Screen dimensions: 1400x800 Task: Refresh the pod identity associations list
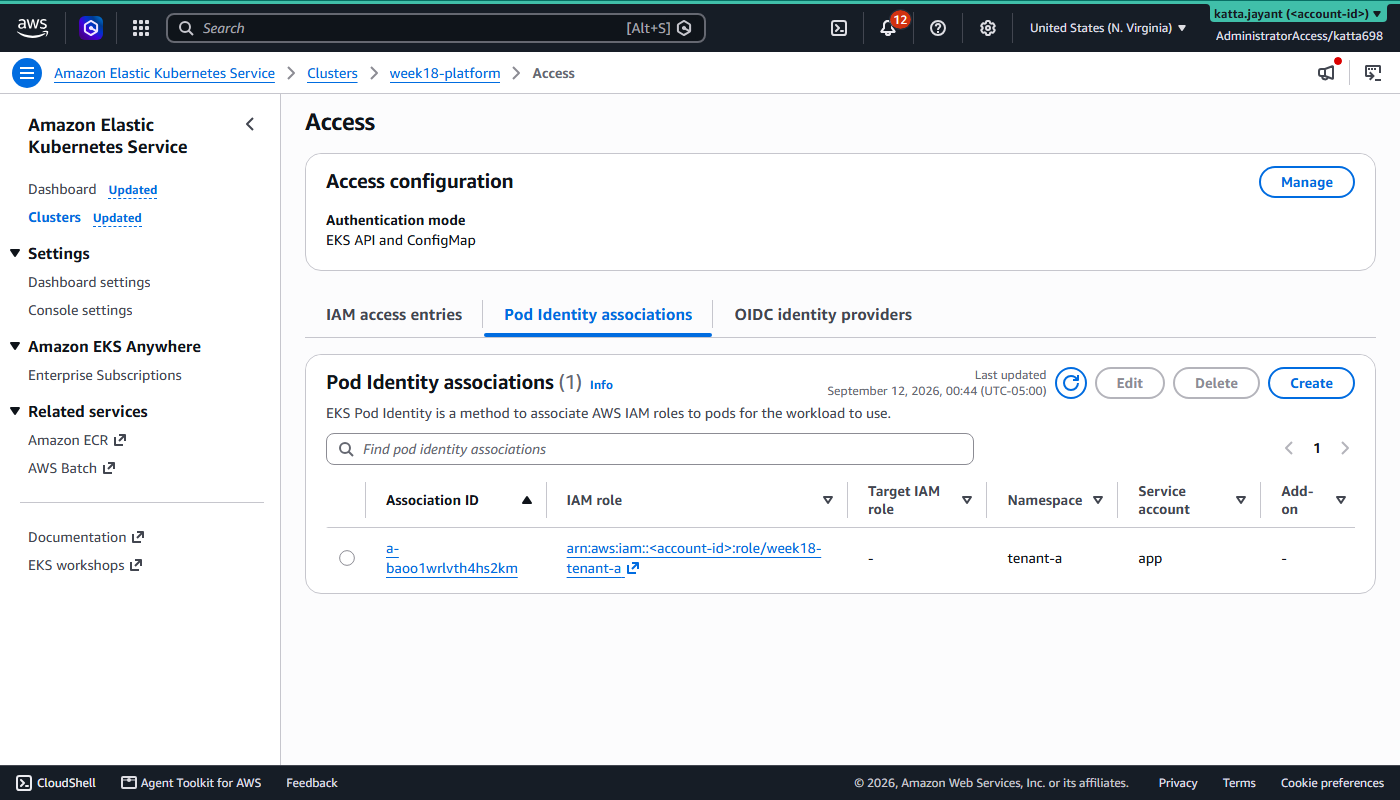(x=1071, y=383)
